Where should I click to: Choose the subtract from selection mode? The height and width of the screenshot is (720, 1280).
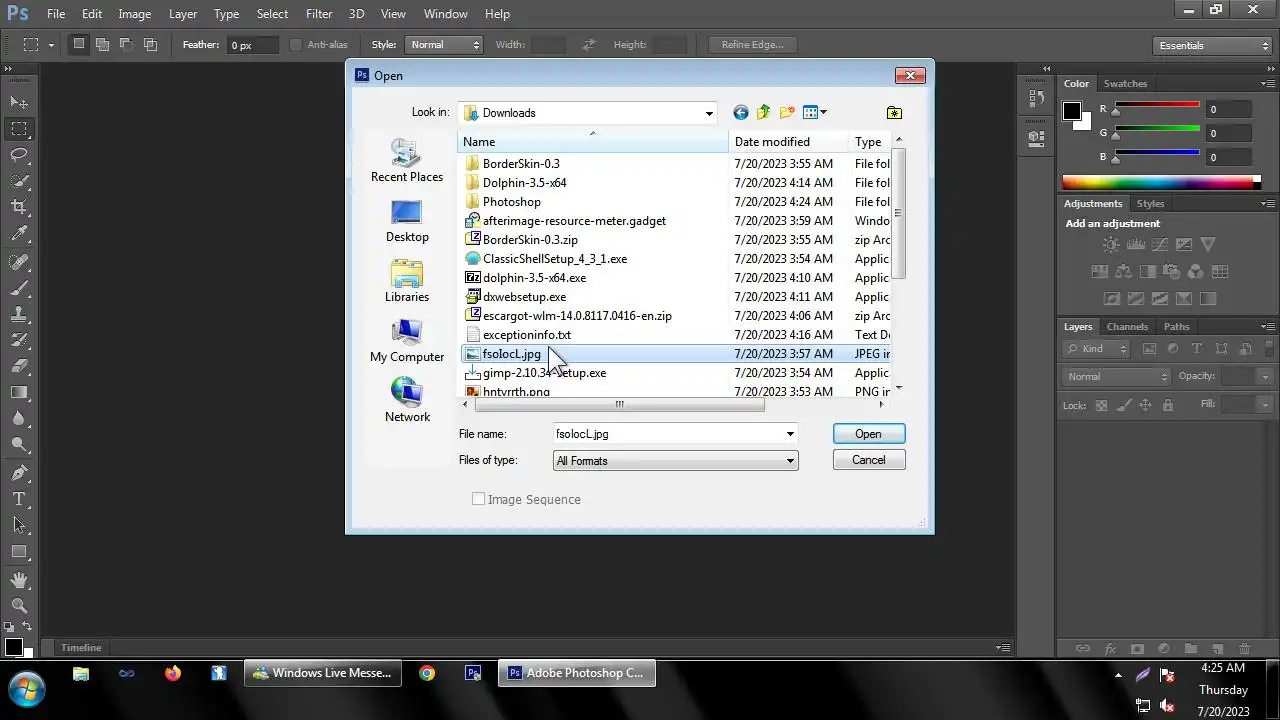click(127, 44)
